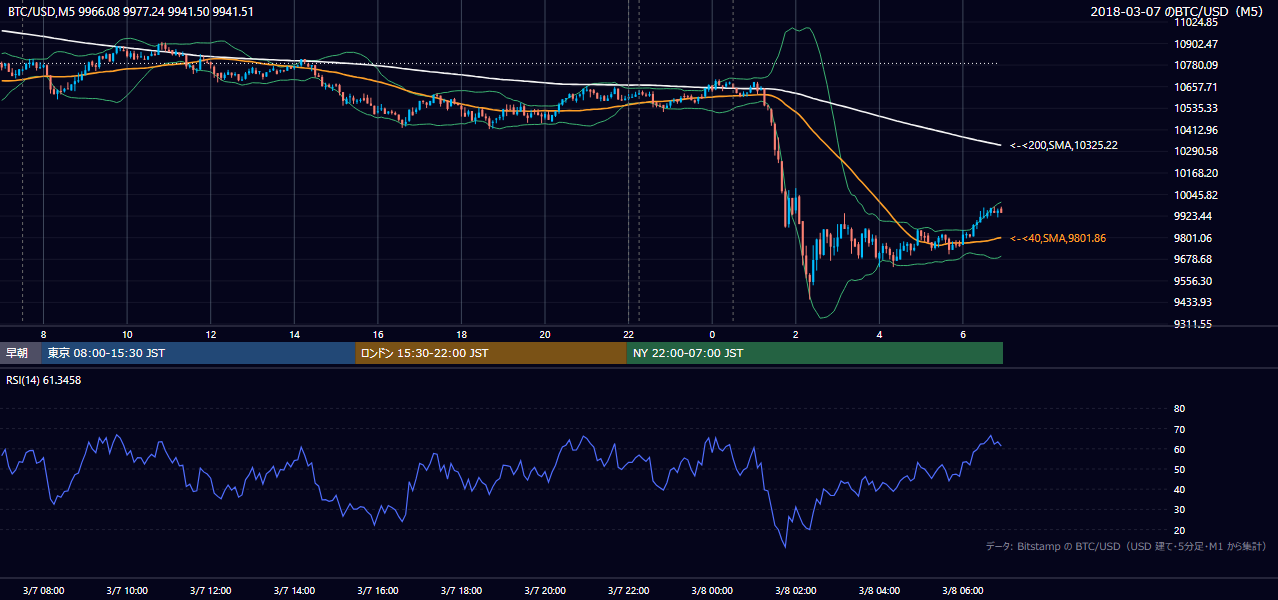Click RSI scale level 80
The image size is (1278, 600).
click(1179, 409)
